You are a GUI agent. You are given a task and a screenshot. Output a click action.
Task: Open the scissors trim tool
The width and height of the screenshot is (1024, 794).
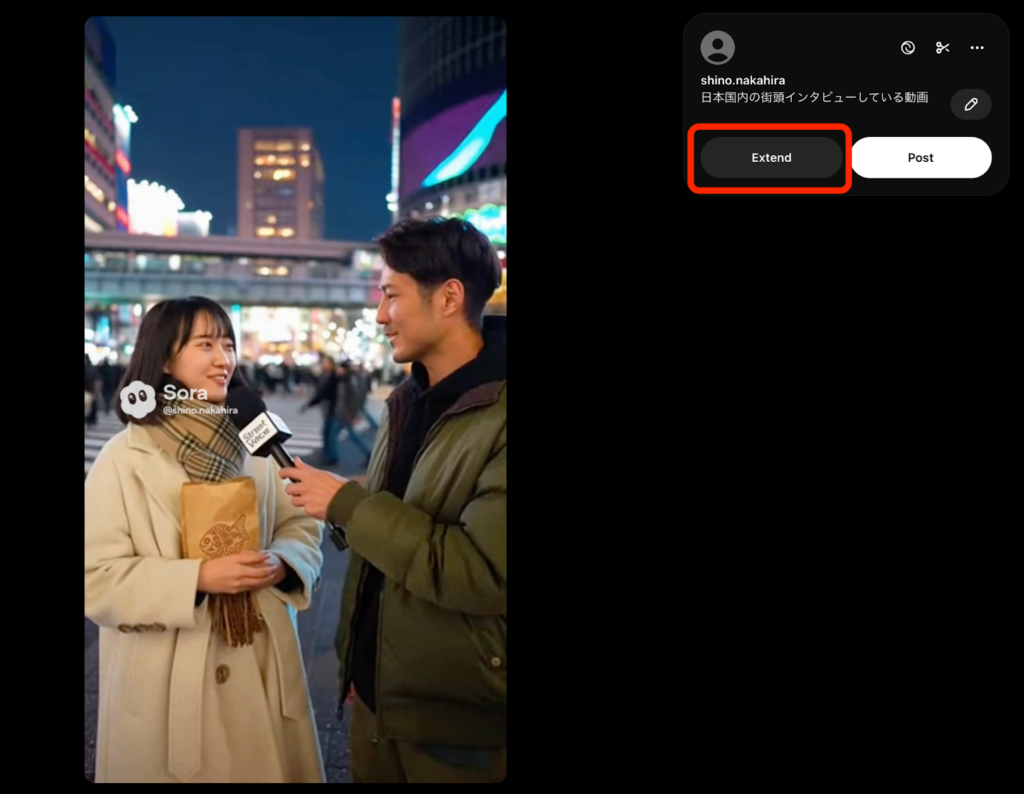pos(942,48)
